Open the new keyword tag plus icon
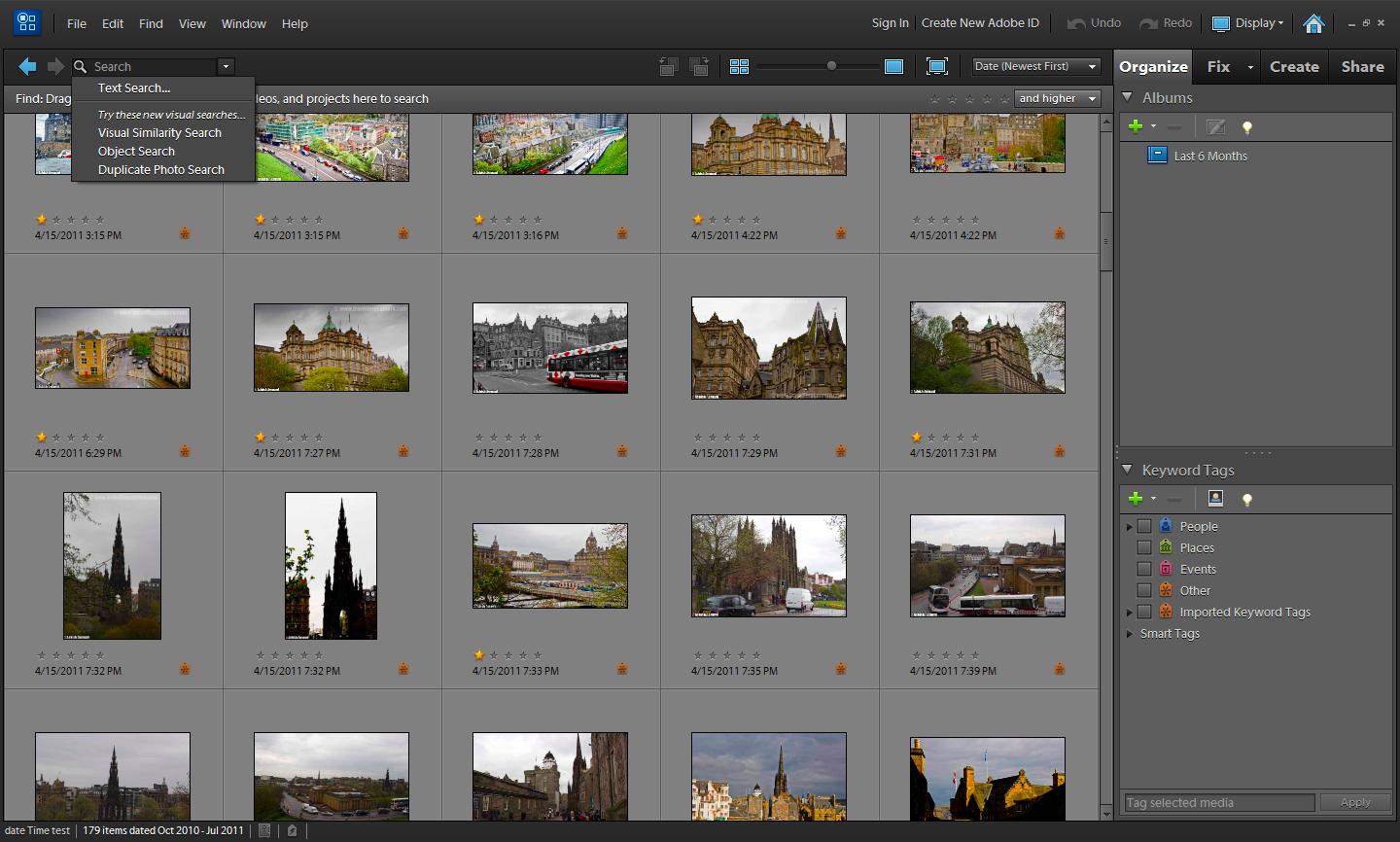 coord(1136,499)
